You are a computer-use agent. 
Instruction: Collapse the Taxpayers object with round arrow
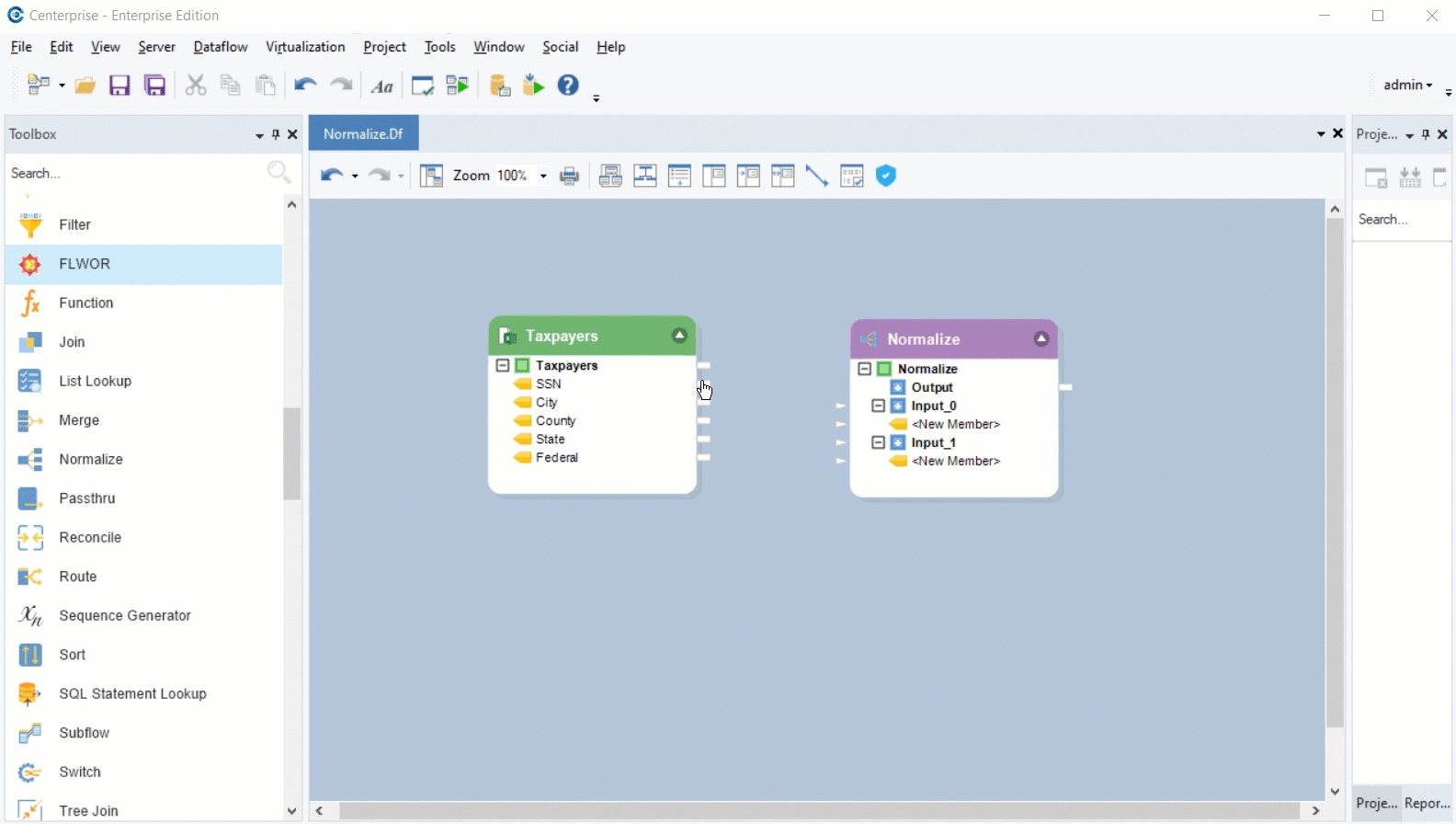click(x=679, y=336)
